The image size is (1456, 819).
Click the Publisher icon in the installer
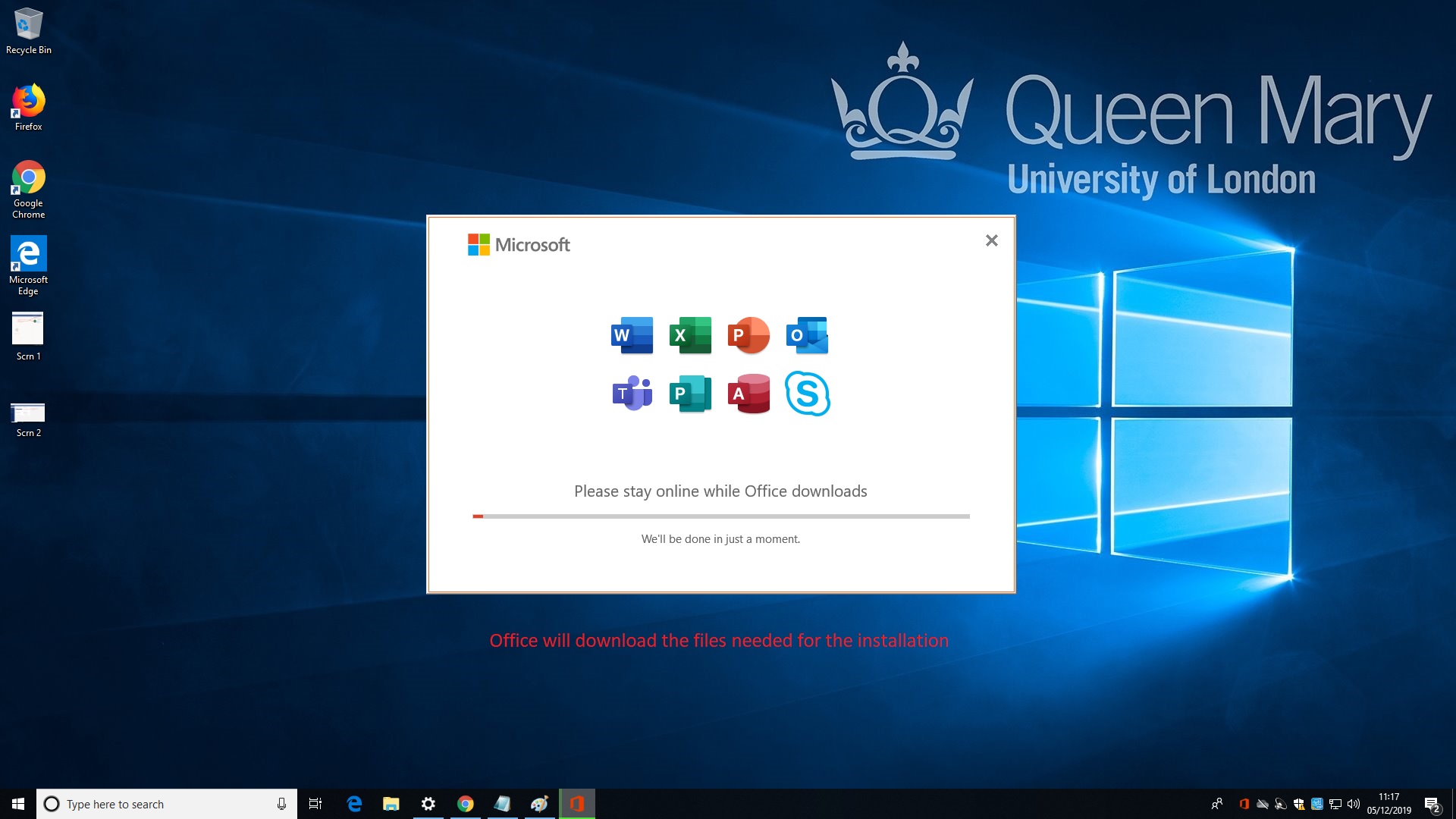pos(690,394)
